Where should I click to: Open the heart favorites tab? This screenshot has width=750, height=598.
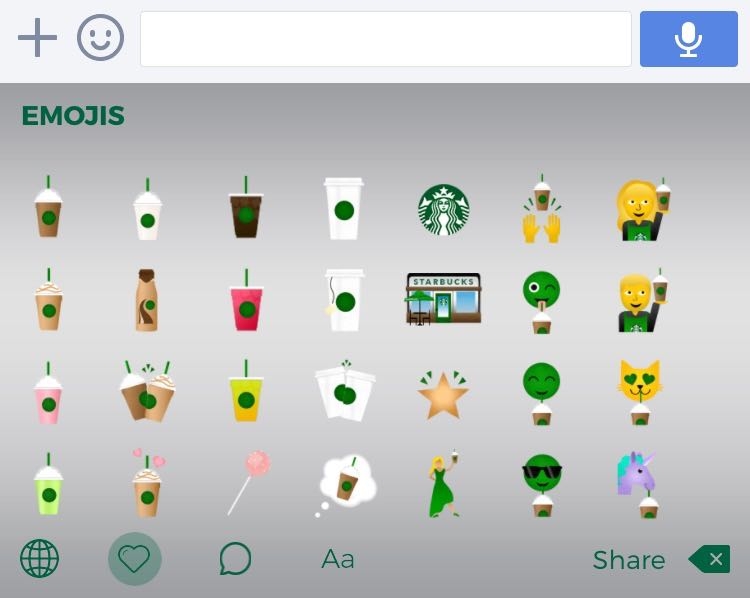pyautogui.click(x=134, y=558)
